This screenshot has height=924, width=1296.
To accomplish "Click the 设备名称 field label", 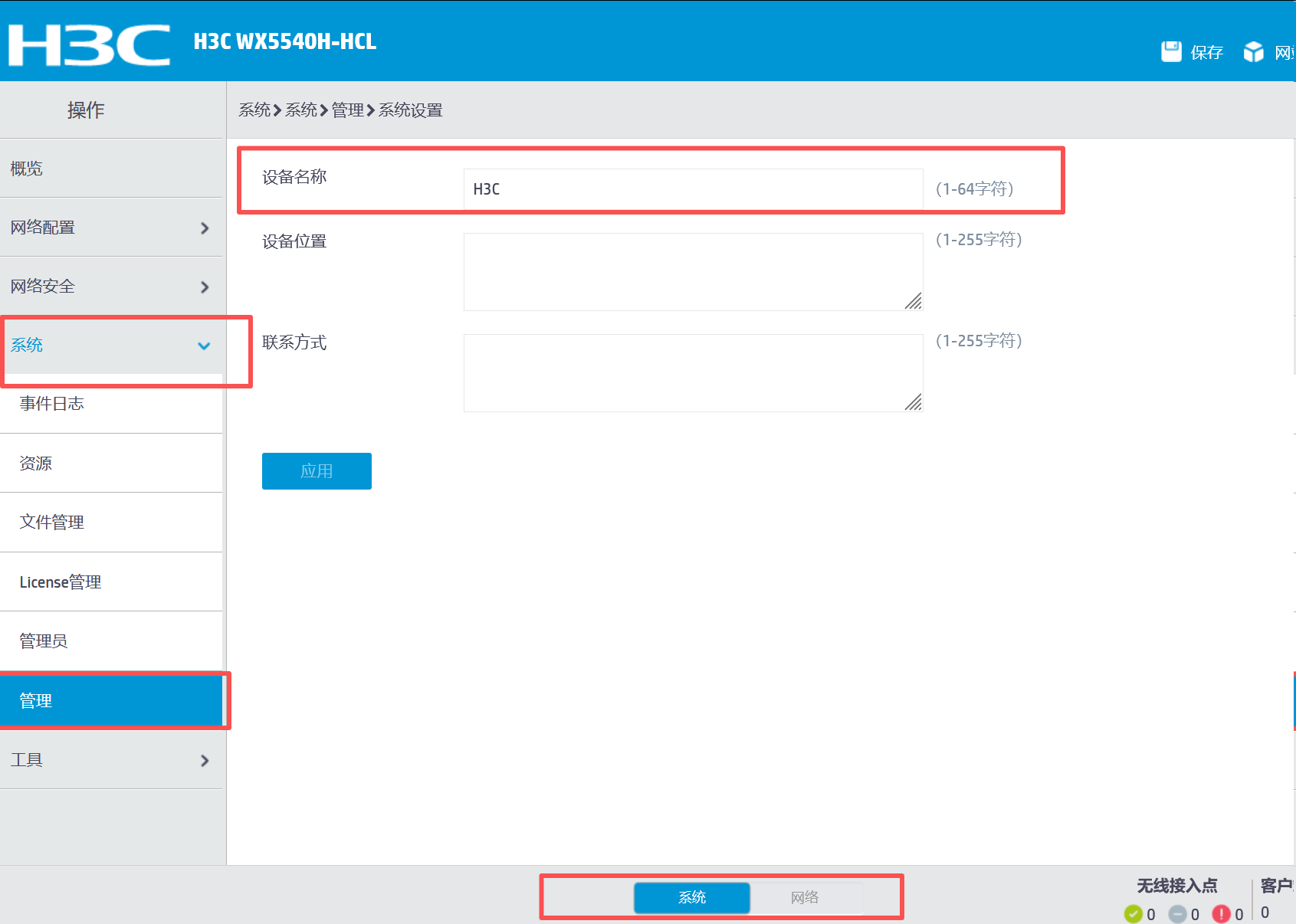I will click(294, 177).
